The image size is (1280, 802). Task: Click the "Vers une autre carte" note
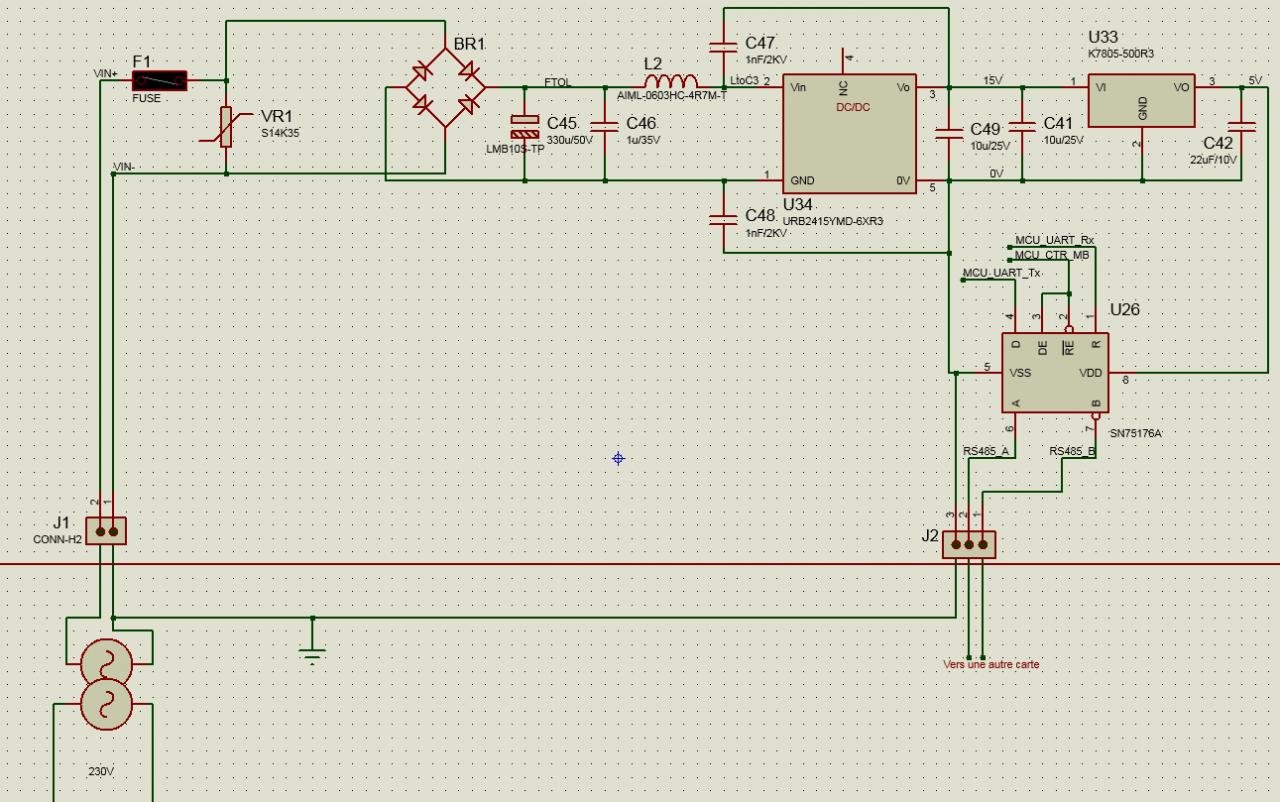pos(991,664)
